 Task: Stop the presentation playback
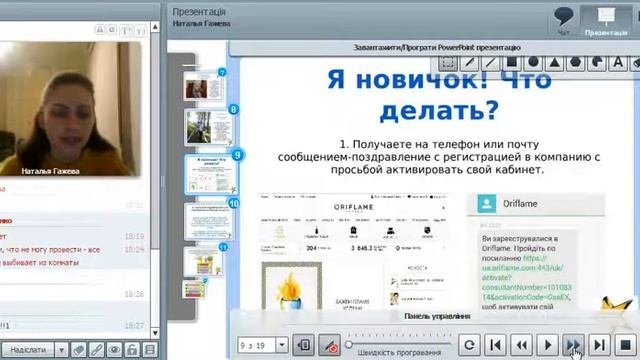pyautogui.click(x=625, y=345)
